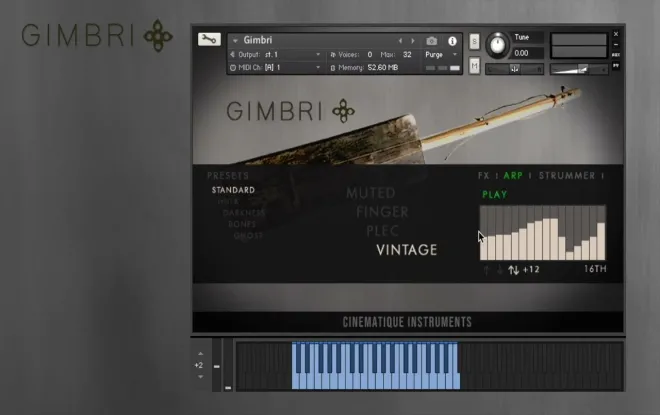This screenshot has height=415, width=660.
Task: Switch to the FX tab
Action: pos(484,176)
